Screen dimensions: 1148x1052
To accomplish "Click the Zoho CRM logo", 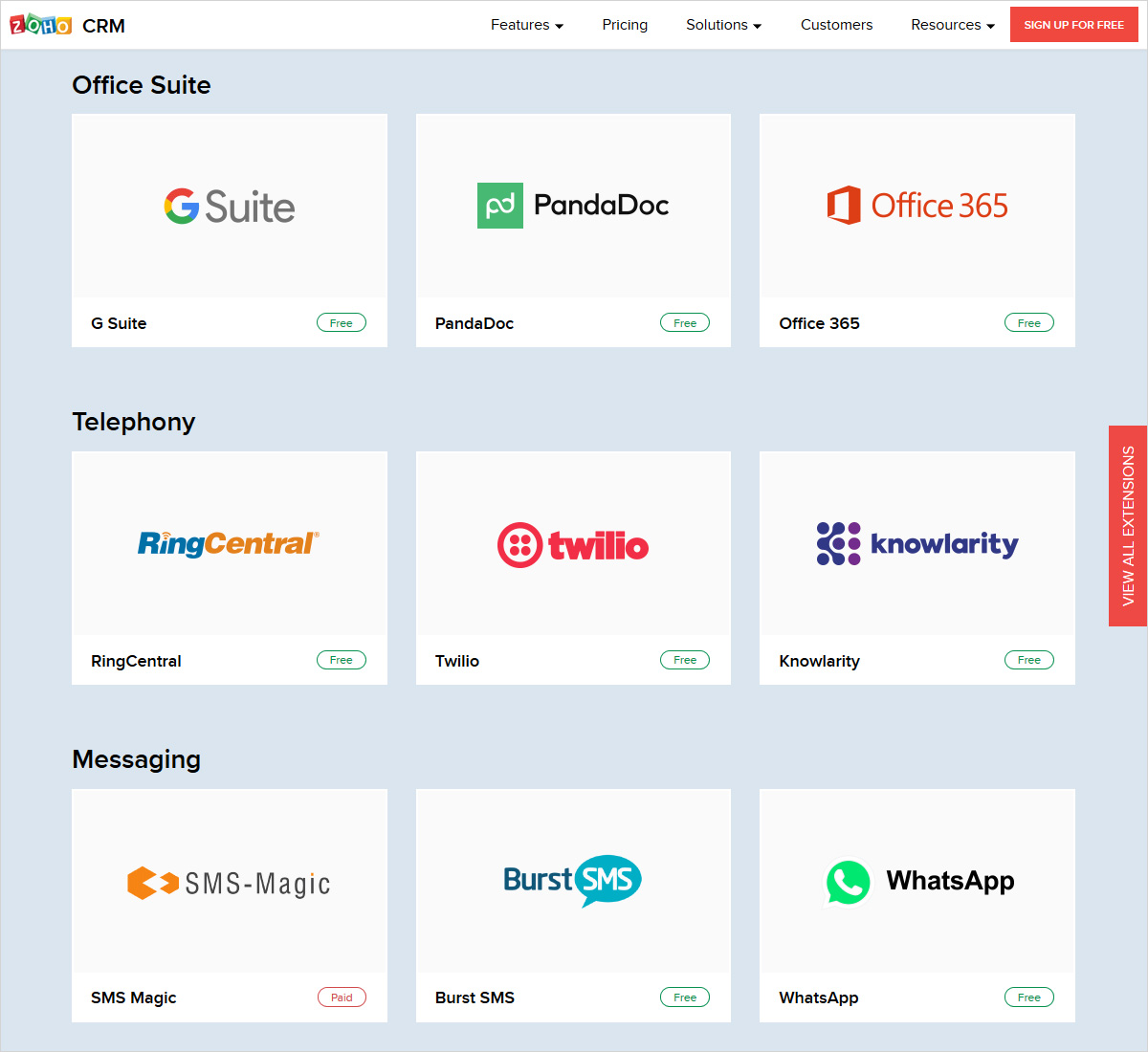I will click(67, 25).
